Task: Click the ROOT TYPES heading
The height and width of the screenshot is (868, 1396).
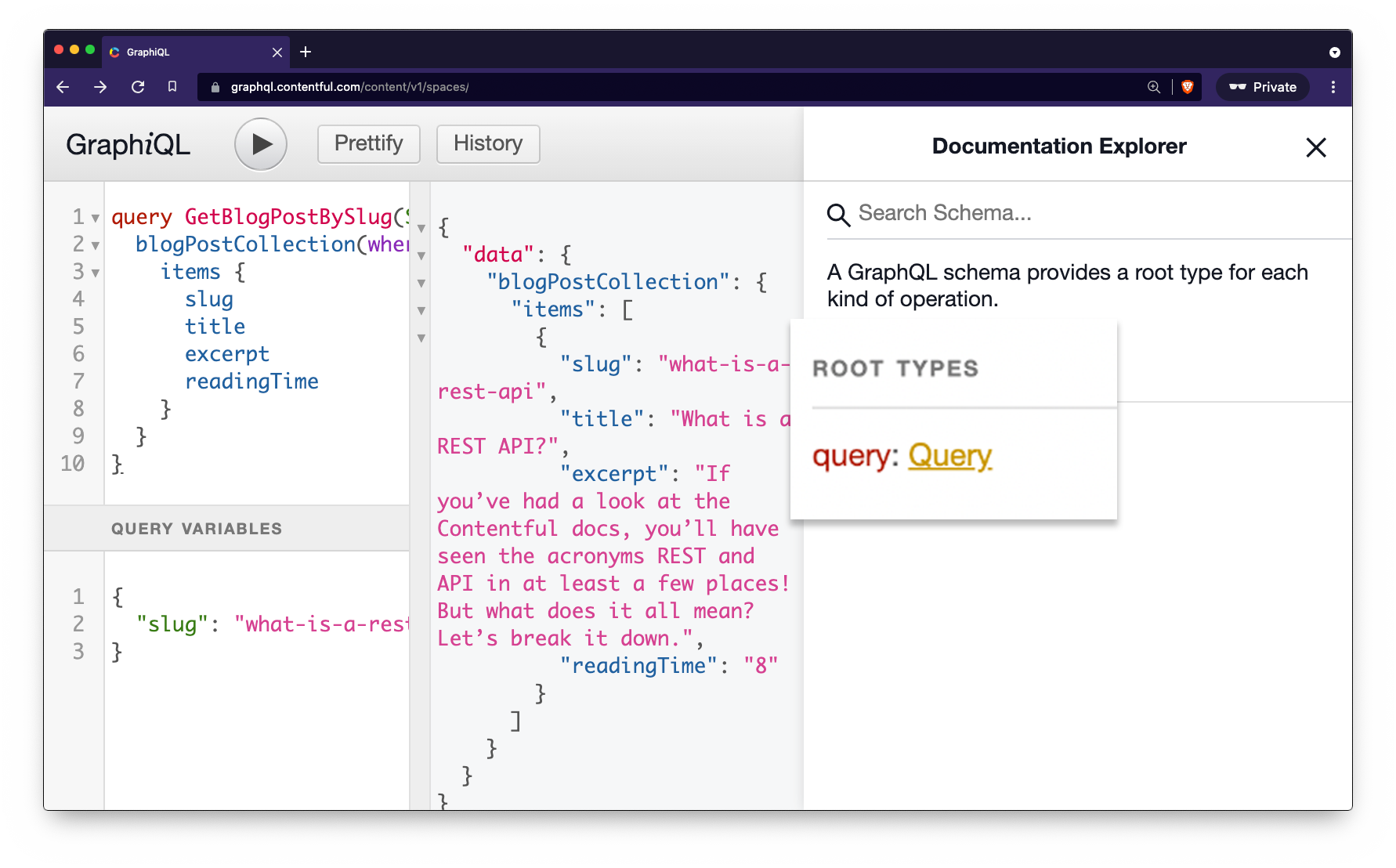Action: (x=895, y=368)
